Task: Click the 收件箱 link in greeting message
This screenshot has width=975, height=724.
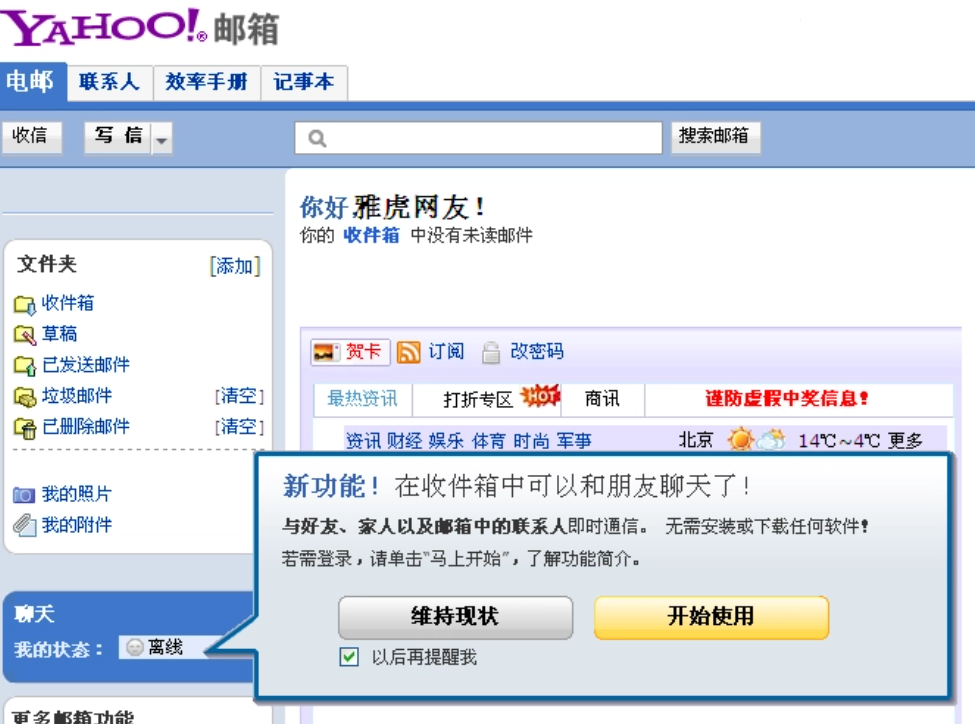Action: pos(371,236)
